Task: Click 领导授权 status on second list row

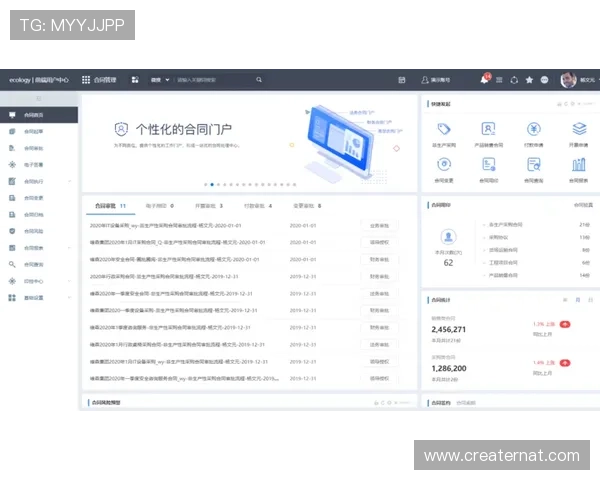Action: tap(380, 243)
